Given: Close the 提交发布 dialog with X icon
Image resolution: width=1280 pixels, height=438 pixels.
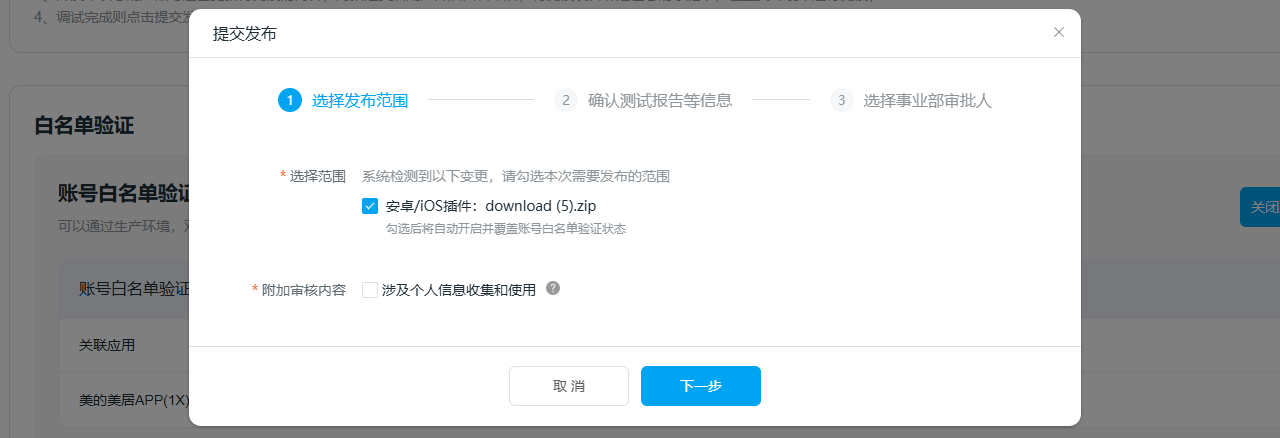Looking at the screenshot, I should 1059,33.
